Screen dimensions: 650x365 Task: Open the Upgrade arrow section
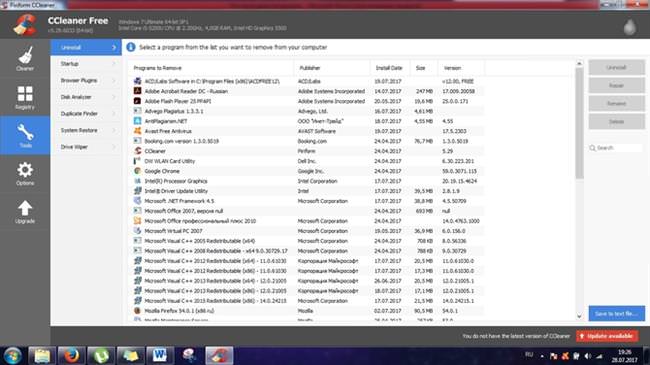[25, 212]
